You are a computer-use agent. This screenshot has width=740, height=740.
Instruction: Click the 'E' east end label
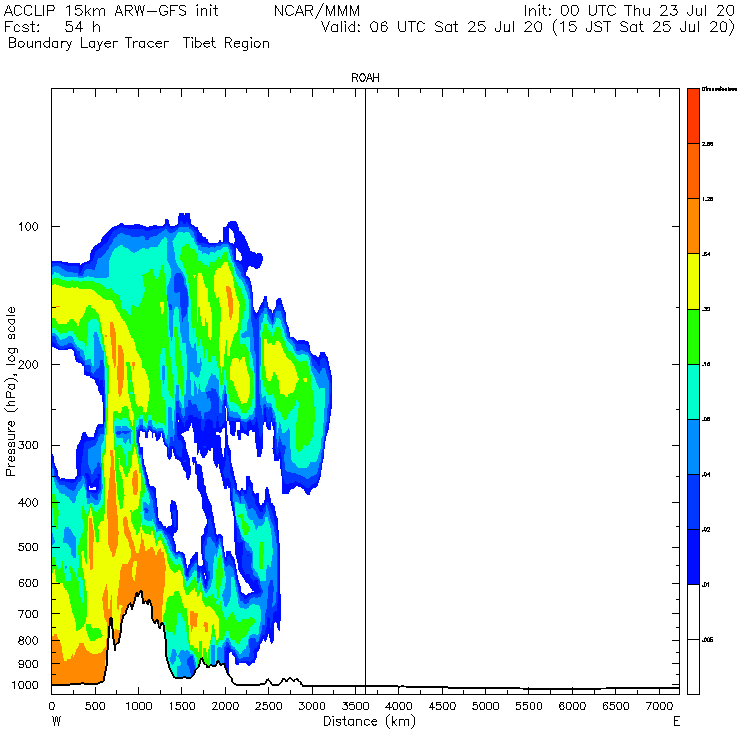pyautogui.click(x=676, y=722)
